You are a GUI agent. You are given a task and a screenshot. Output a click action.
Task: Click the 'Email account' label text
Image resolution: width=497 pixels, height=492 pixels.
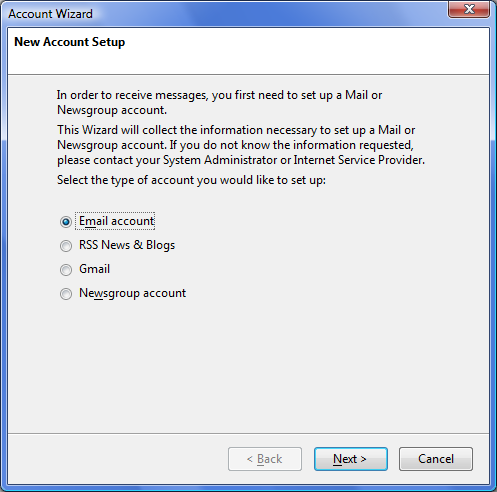coord(116,221)
